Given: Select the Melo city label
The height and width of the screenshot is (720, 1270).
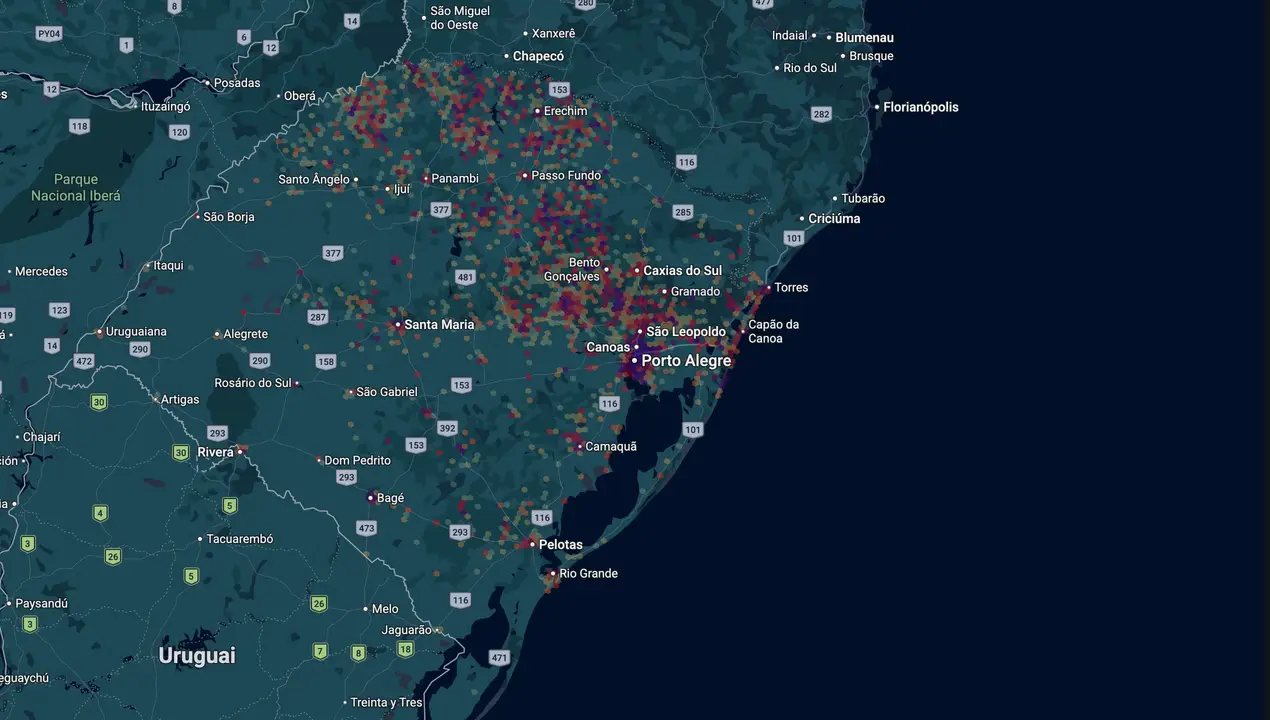Looking at the screenshot, I should click(x=385, y=608).
